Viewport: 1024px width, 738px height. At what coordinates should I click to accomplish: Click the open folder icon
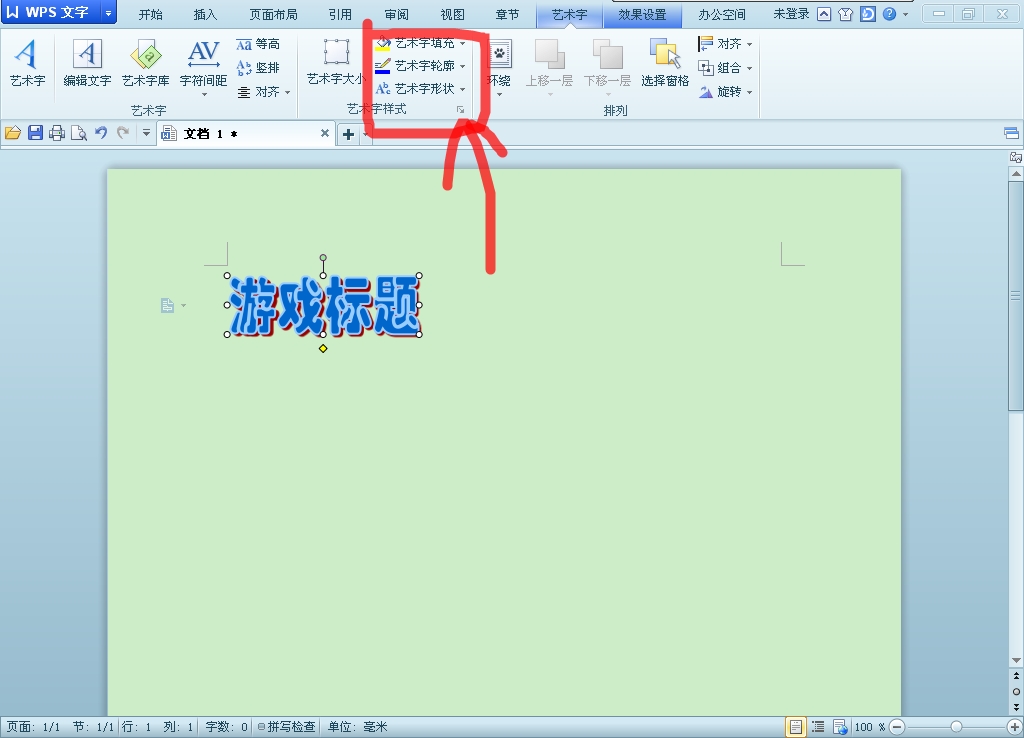tap(13, 133)
